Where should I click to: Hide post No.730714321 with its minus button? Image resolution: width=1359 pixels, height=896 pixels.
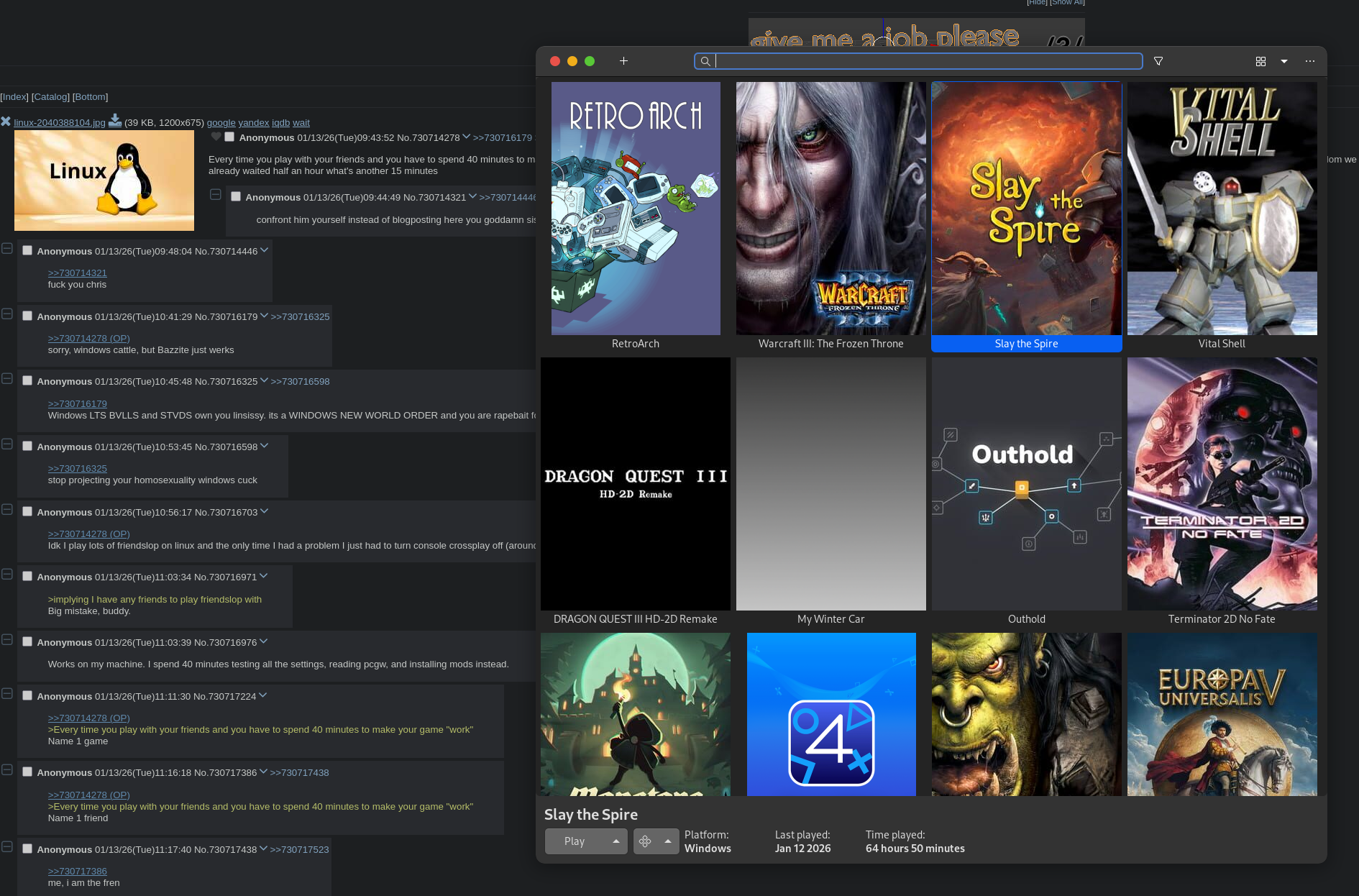click(x=215, y=194)
